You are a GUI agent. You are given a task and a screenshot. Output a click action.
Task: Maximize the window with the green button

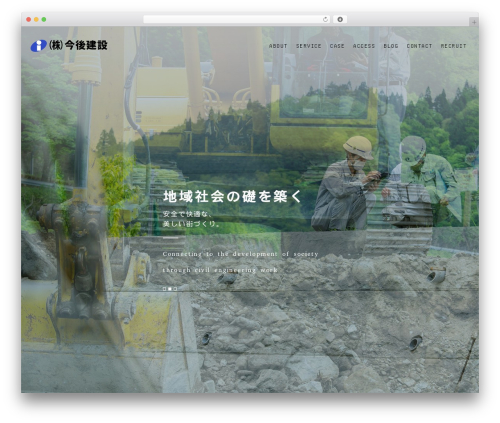[44, 19]
